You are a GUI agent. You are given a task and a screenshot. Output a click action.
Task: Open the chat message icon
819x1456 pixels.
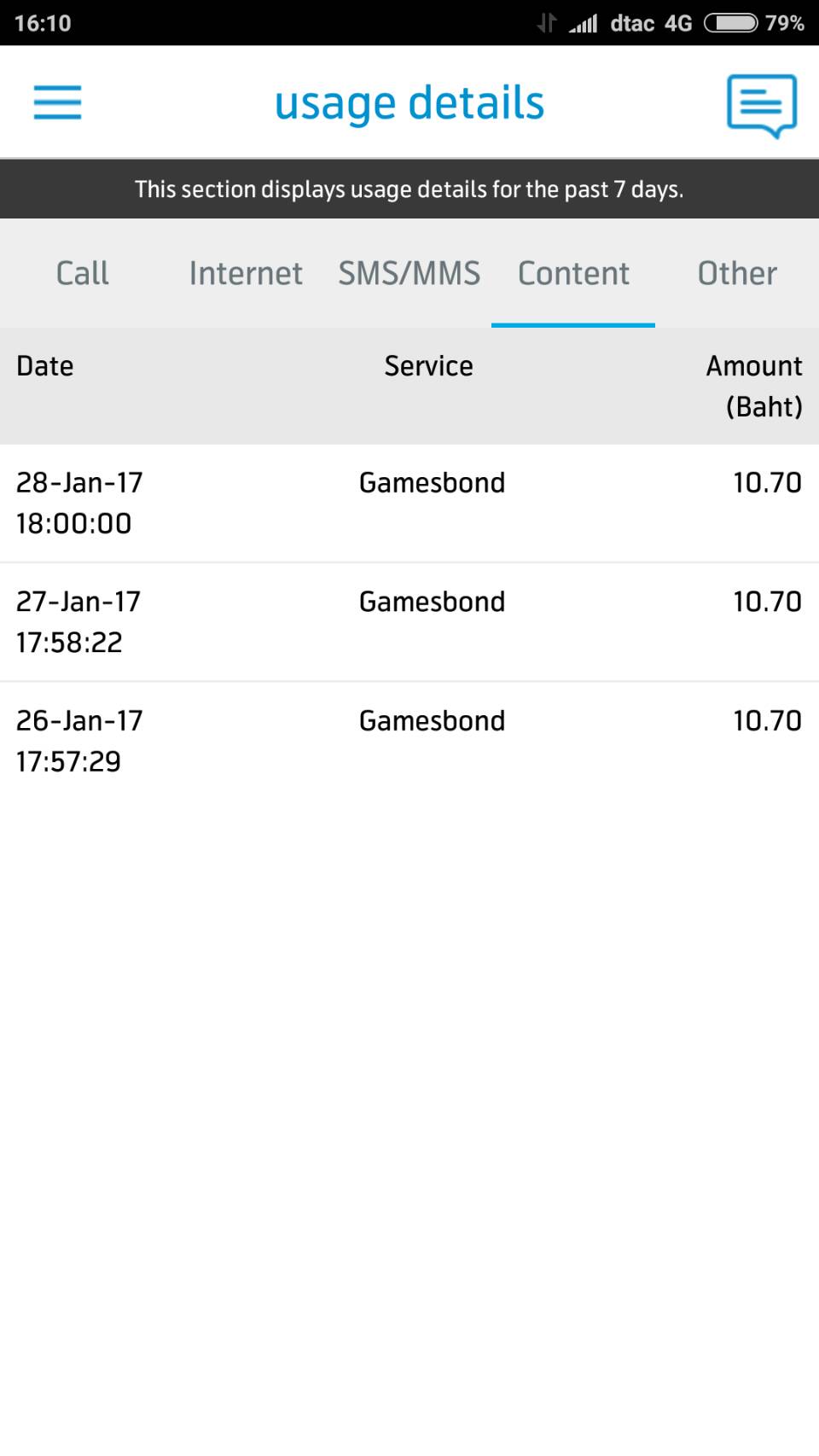(761, 105)
